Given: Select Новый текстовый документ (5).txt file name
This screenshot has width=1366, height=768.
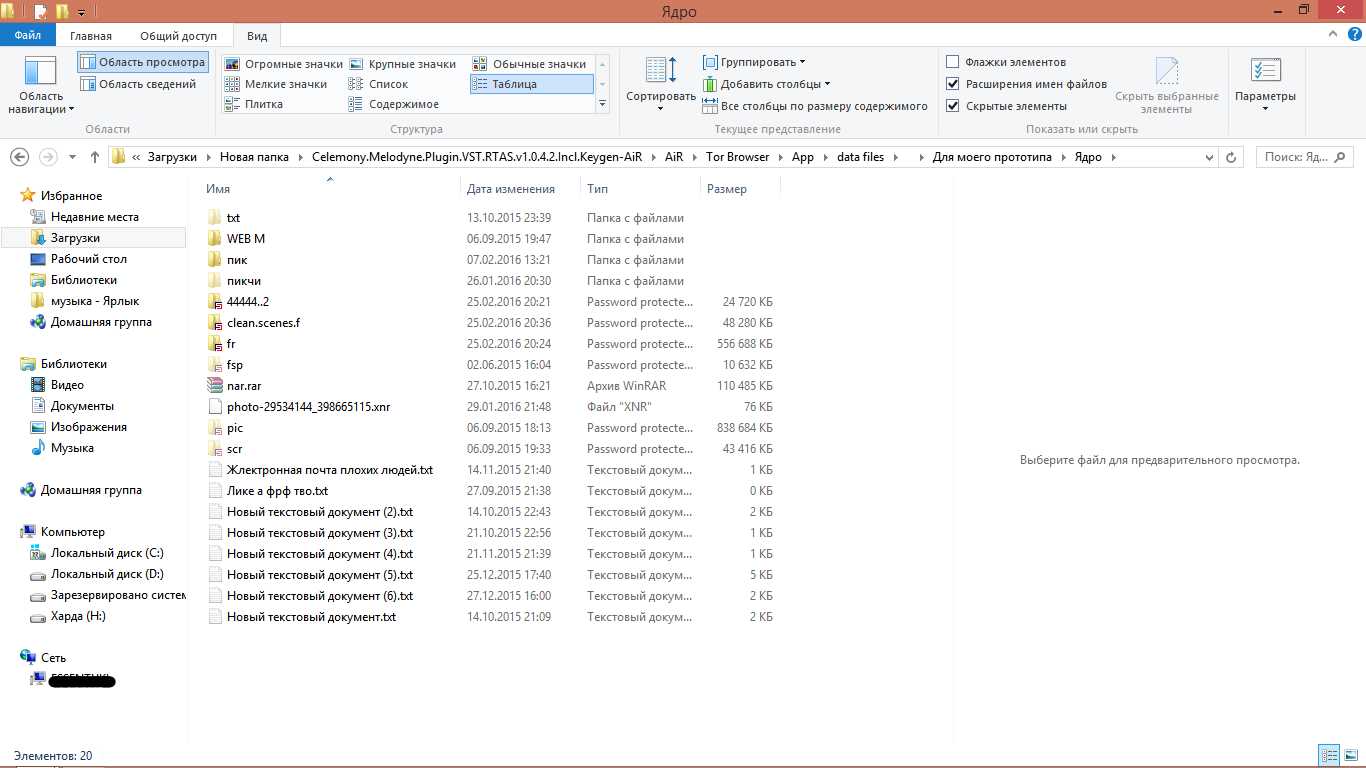Looking at the screenshot, I should click(320, 575).
